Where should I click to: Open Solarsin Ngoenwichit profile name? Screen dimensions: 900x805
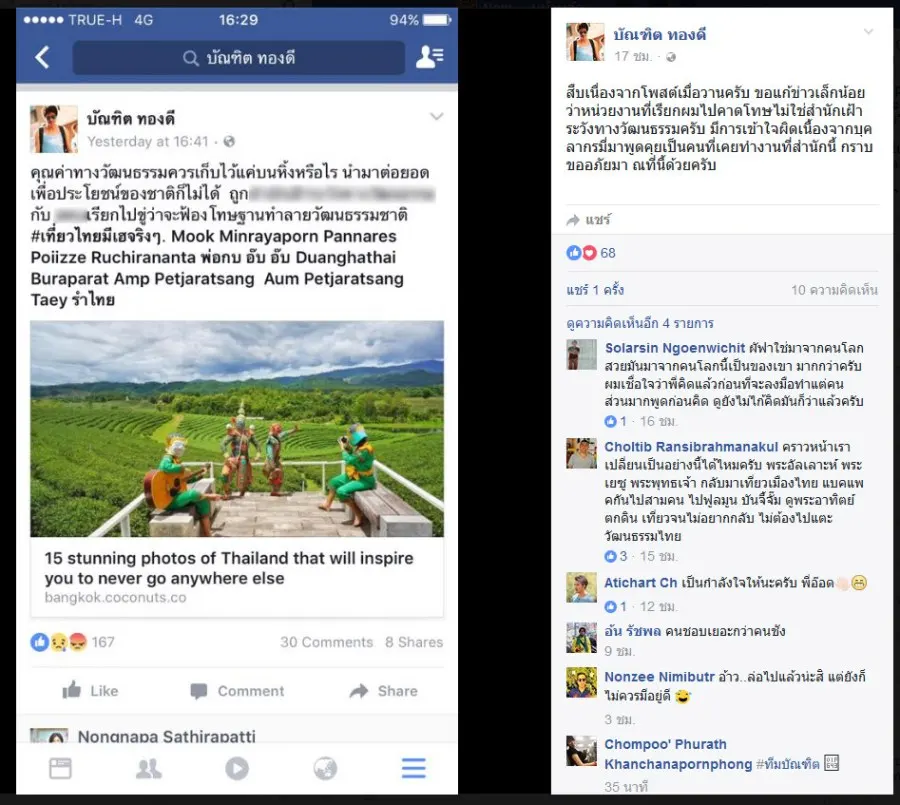[674, 348]
